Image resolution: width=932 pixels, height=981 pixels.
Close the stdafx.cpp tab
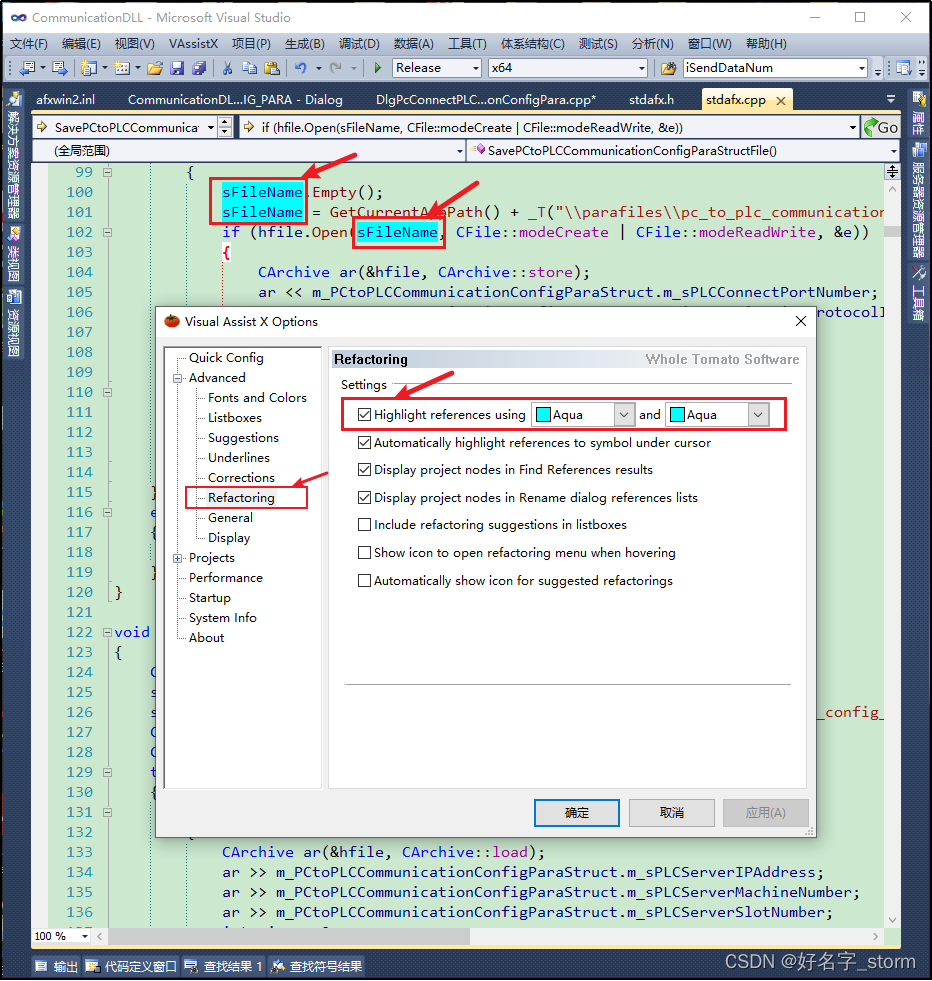click(x=781, y=101)
